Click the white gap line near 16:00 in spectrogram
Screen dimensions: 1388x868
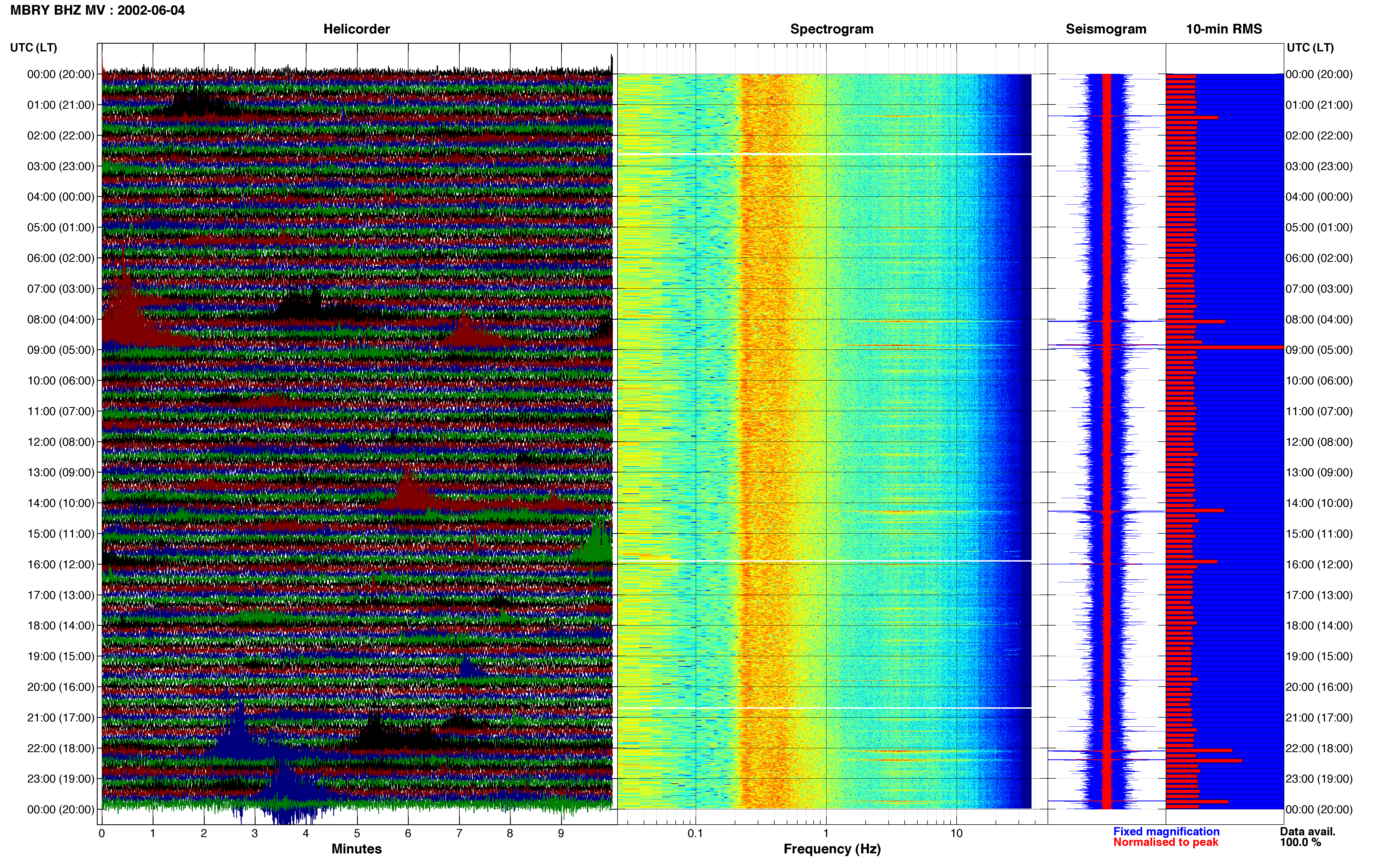click(824, 561)
